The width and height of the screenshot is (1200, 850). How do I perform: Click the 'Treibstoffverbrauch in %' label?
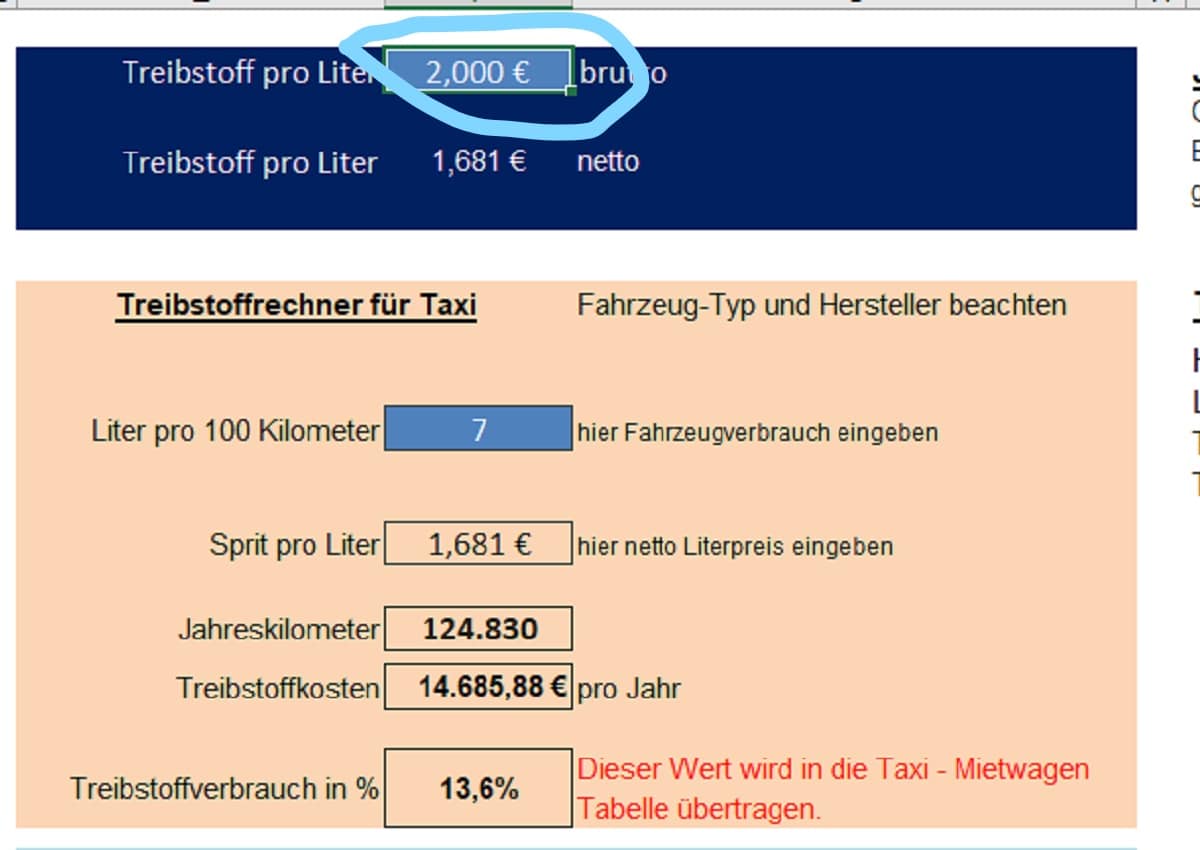(224, 789)
